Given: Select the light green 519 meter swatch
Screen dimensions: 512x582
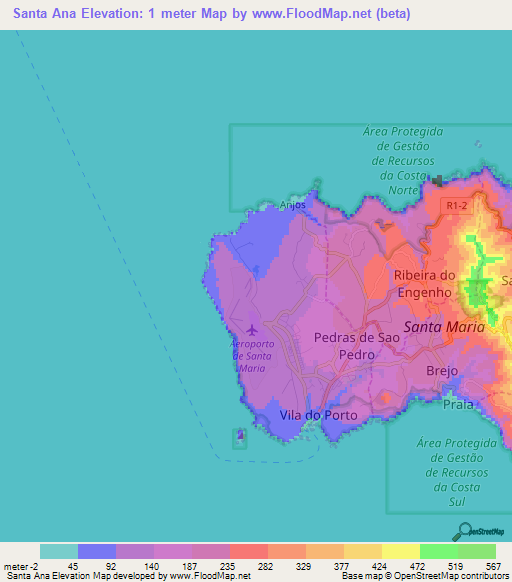Looking at the screenshot, I should [477, 551].
